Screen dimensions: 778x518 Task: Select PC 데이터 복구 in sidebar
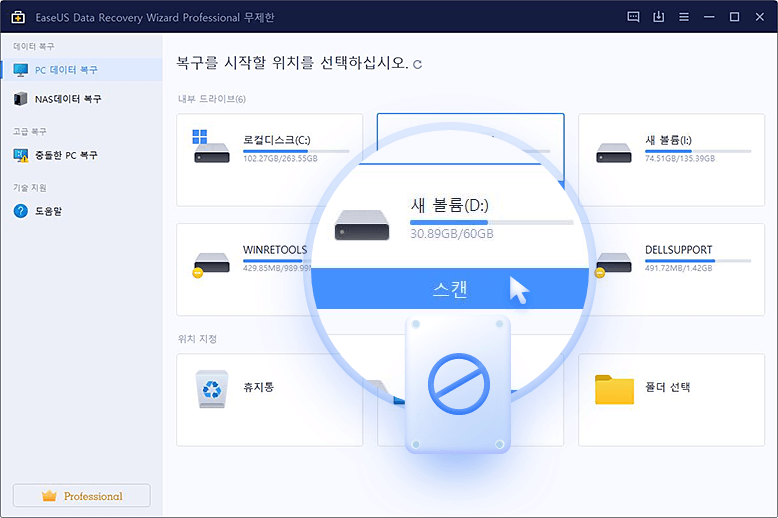pyautogui.click(x=67, y=70)
